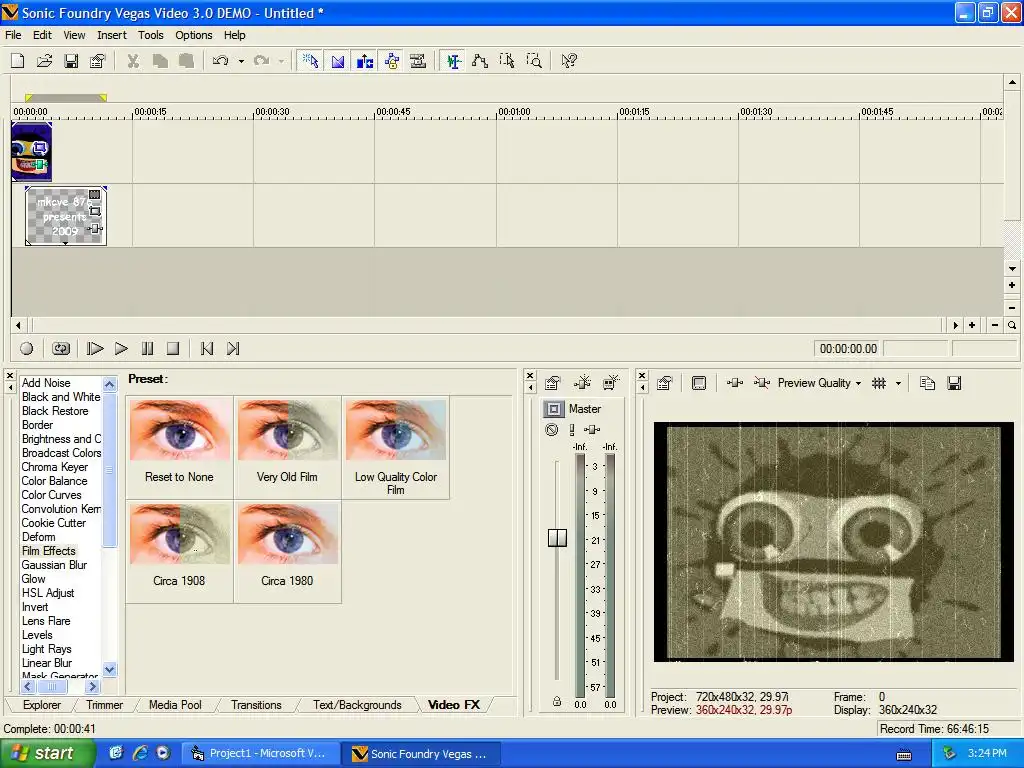Toggle Ignore Event Grouping button

click(418, 61)
